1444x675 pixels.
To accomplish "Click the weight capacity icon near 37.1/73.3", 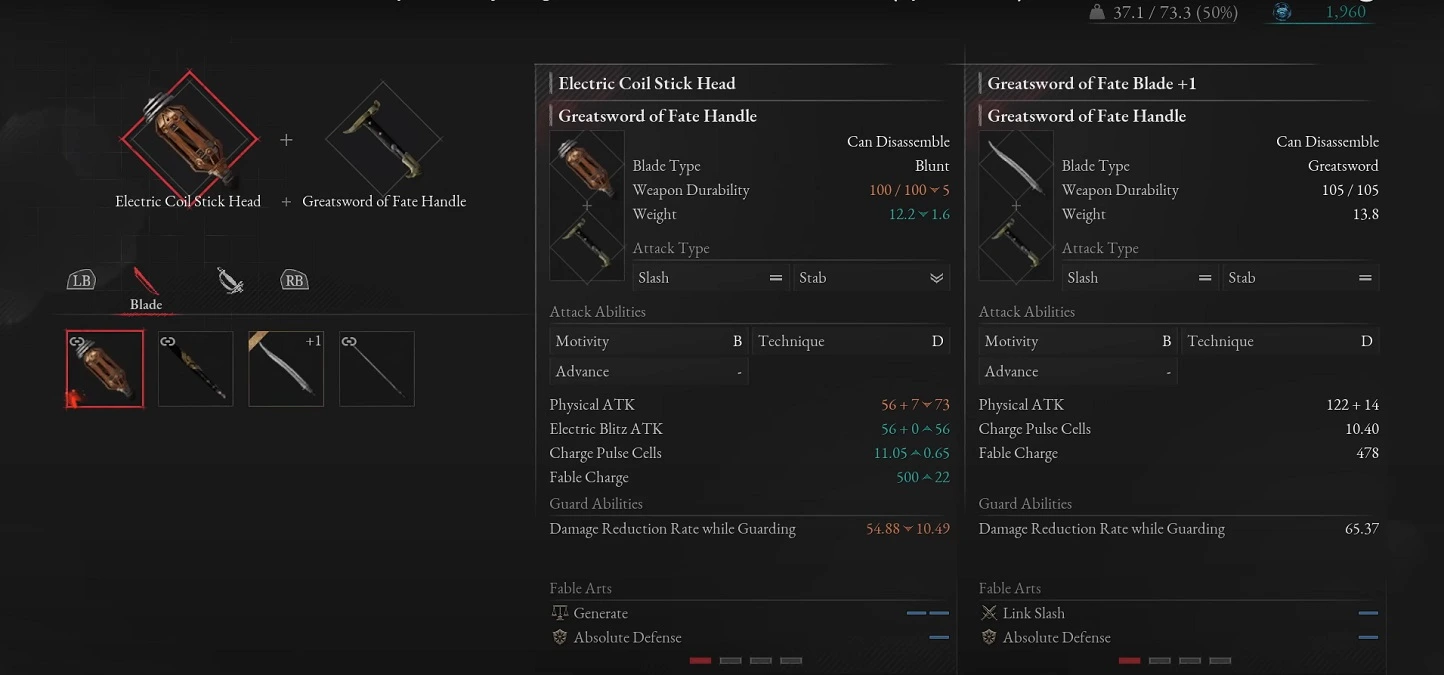I will point(1097,13).
